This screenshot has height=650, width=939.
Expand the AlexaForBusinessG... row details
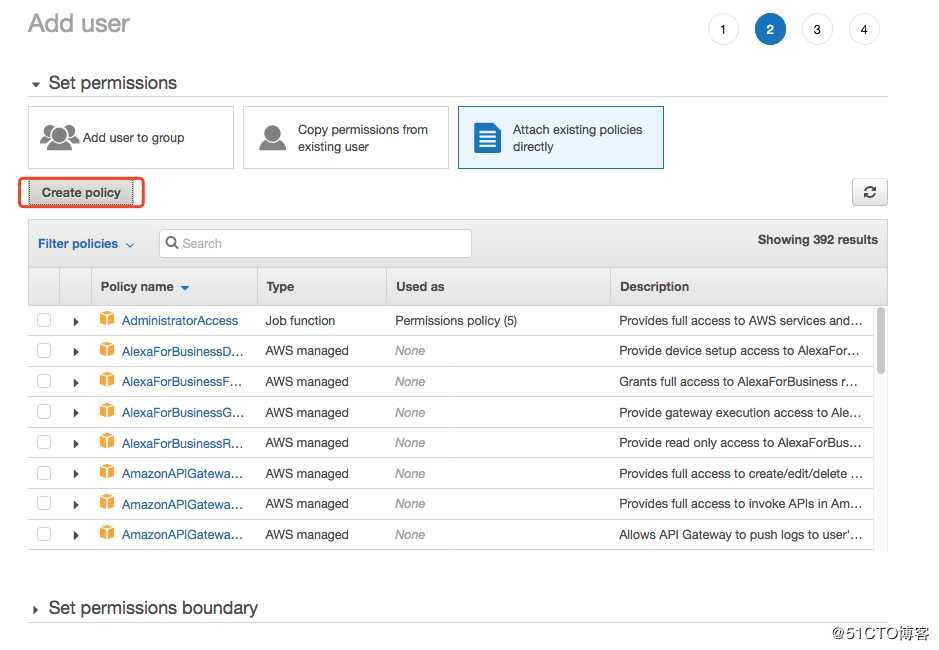[75, 413]
